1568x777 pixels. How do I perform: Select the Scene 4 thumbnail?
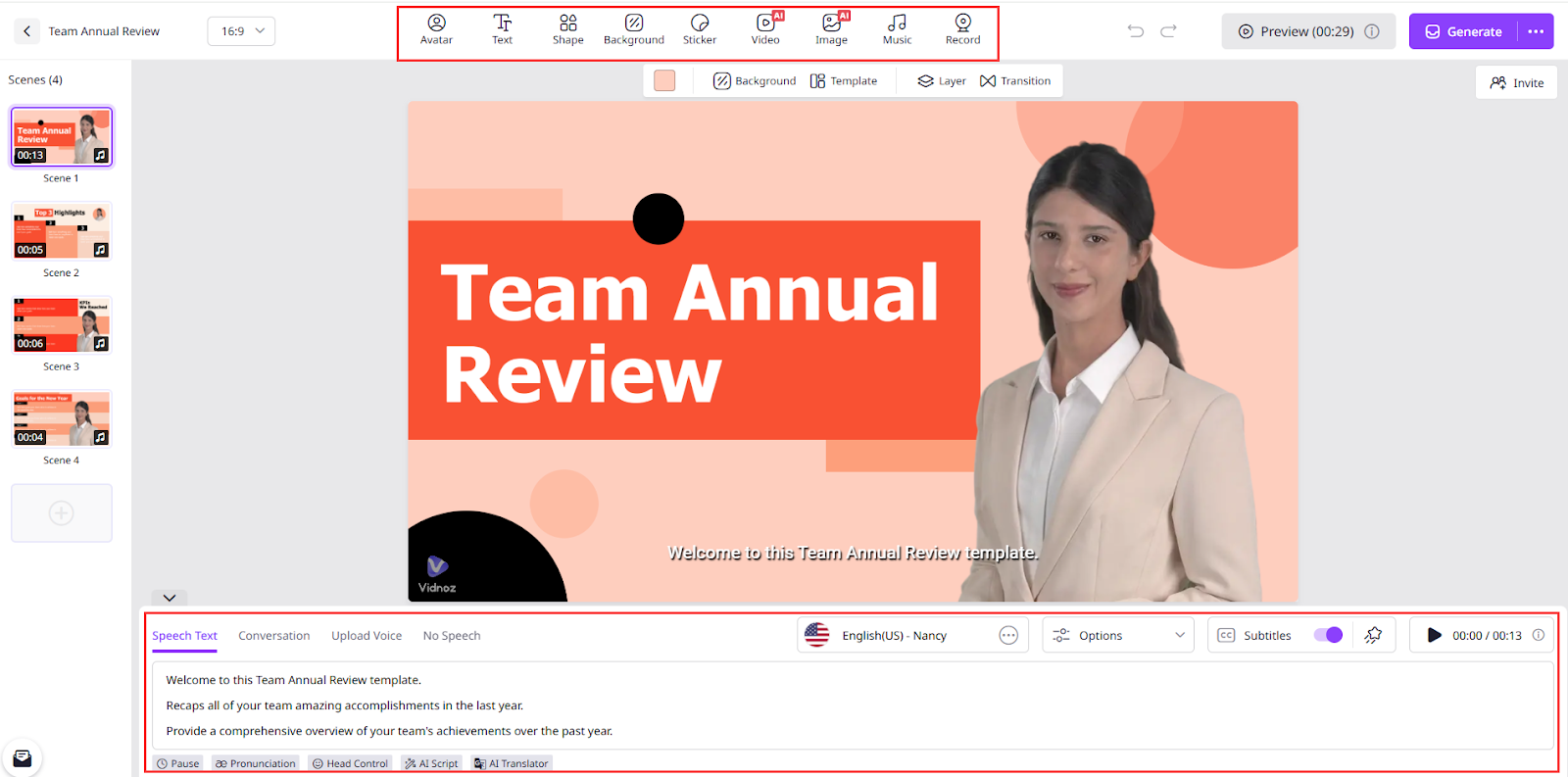(62, 418)
